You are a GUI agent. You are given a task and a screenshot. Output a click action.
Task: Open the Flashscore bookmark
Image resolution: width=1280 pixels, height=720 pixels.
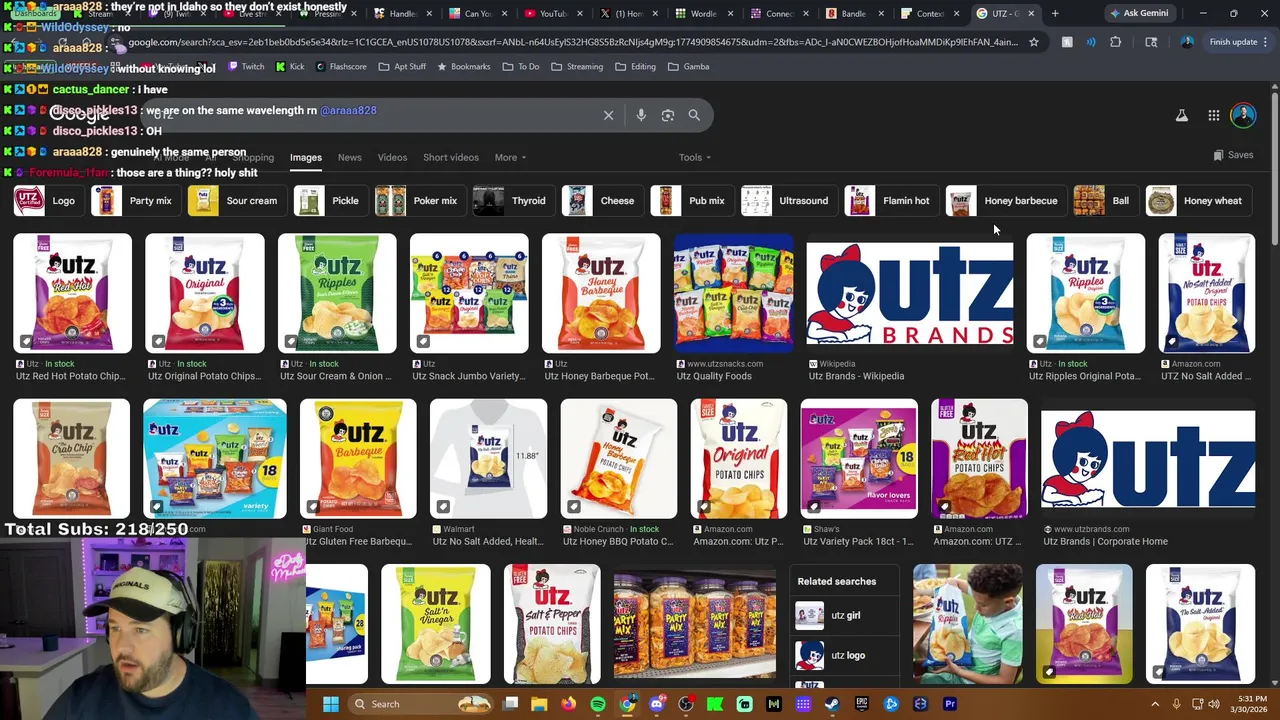(x=341, y=66)
